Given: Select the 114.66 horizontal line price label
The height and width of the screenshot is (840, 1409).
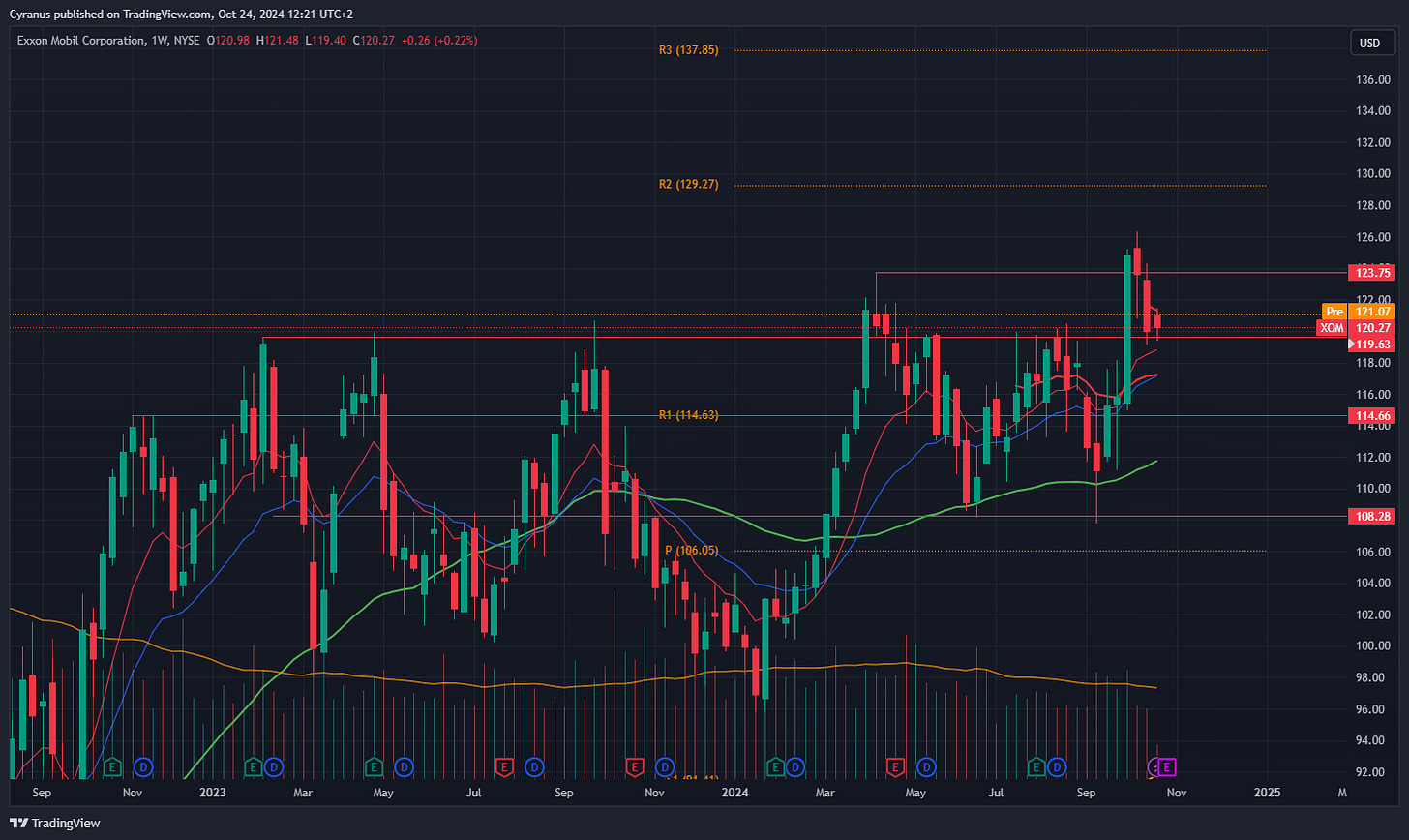Looking at the screenshot, I should click(1373, 416).
